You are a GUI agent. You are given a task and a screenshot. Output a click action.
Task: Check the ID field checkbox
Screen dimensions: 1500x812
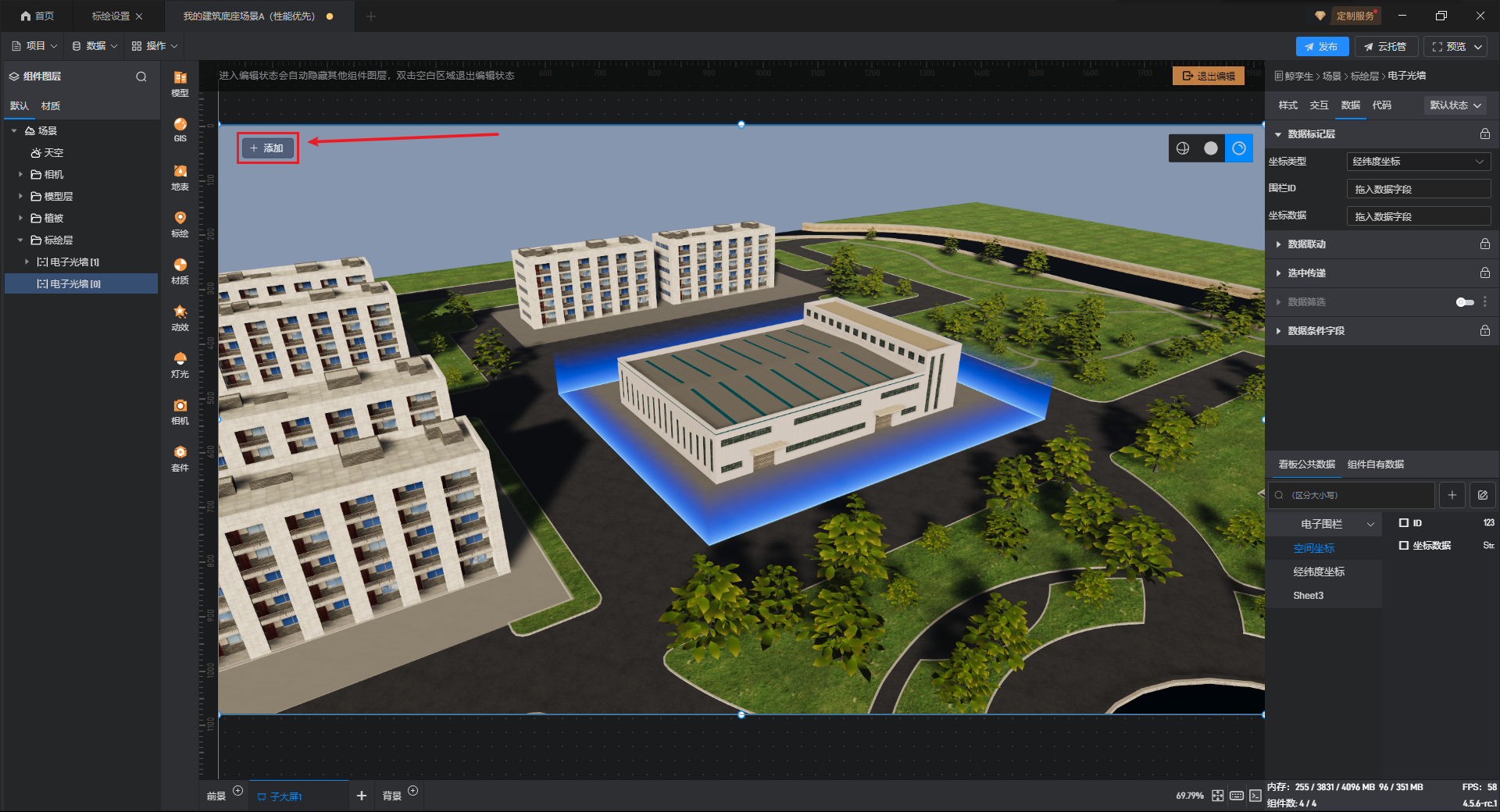pyautogui.click(x=1404, y=523)
